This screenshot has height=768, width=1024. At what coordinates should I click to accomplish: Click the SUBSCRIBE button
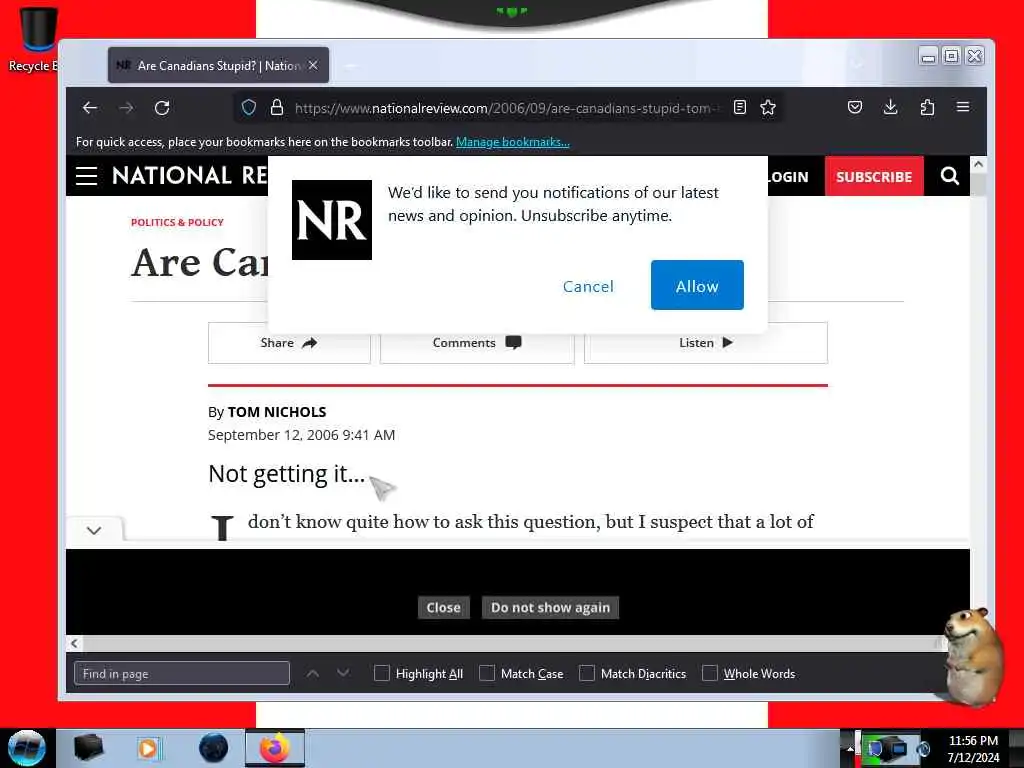click(874, 176)
